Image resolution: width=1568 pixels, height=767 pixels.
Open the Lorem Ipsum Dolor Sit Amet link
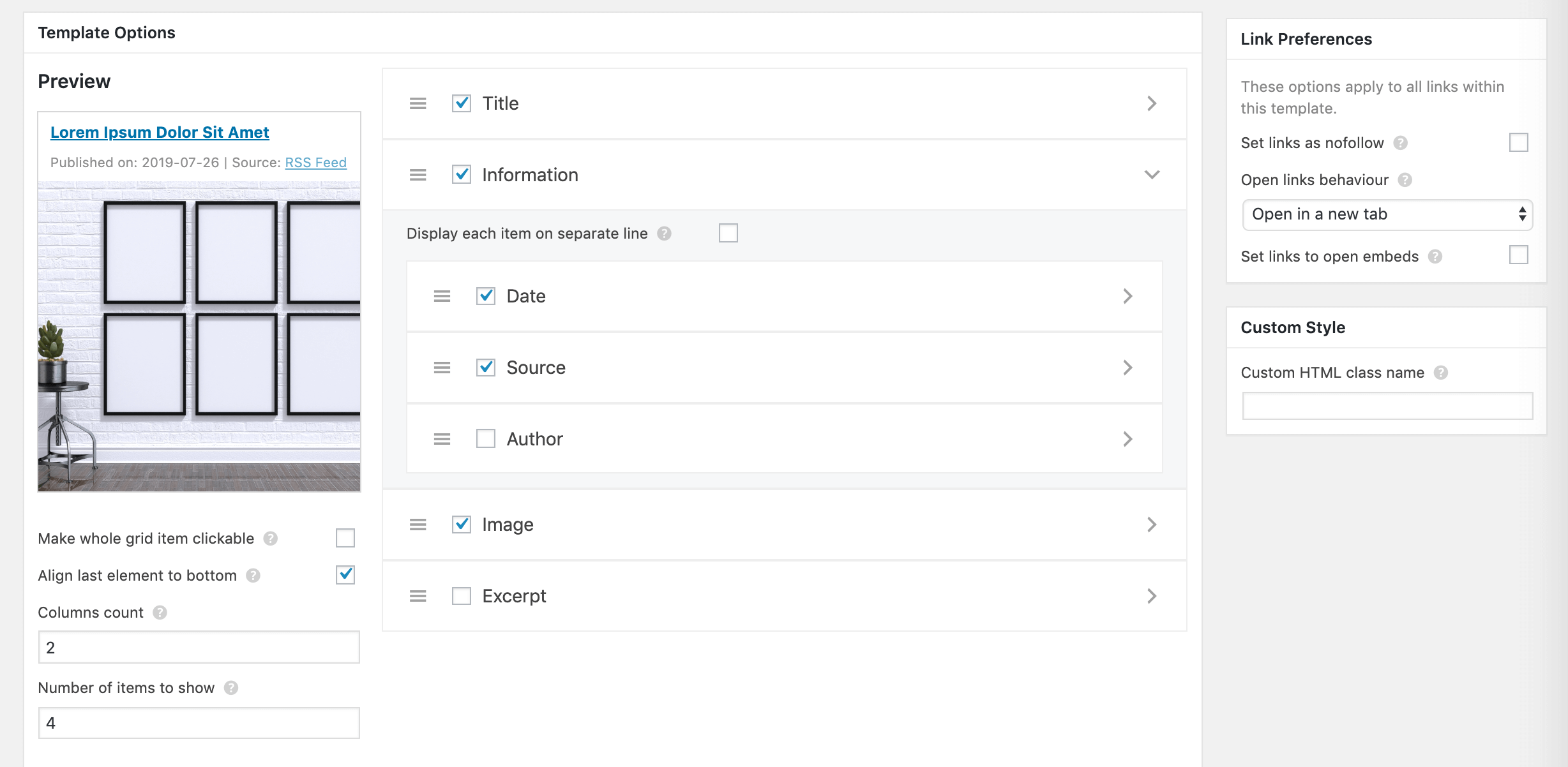(160, 132)
